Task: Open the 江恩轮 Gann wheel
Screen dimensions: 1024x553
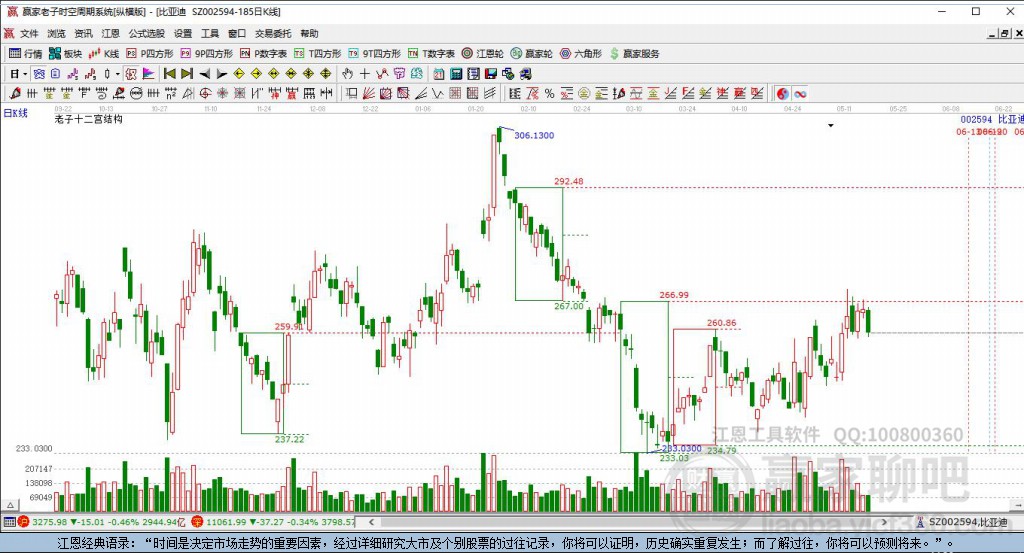Action: 483,54
